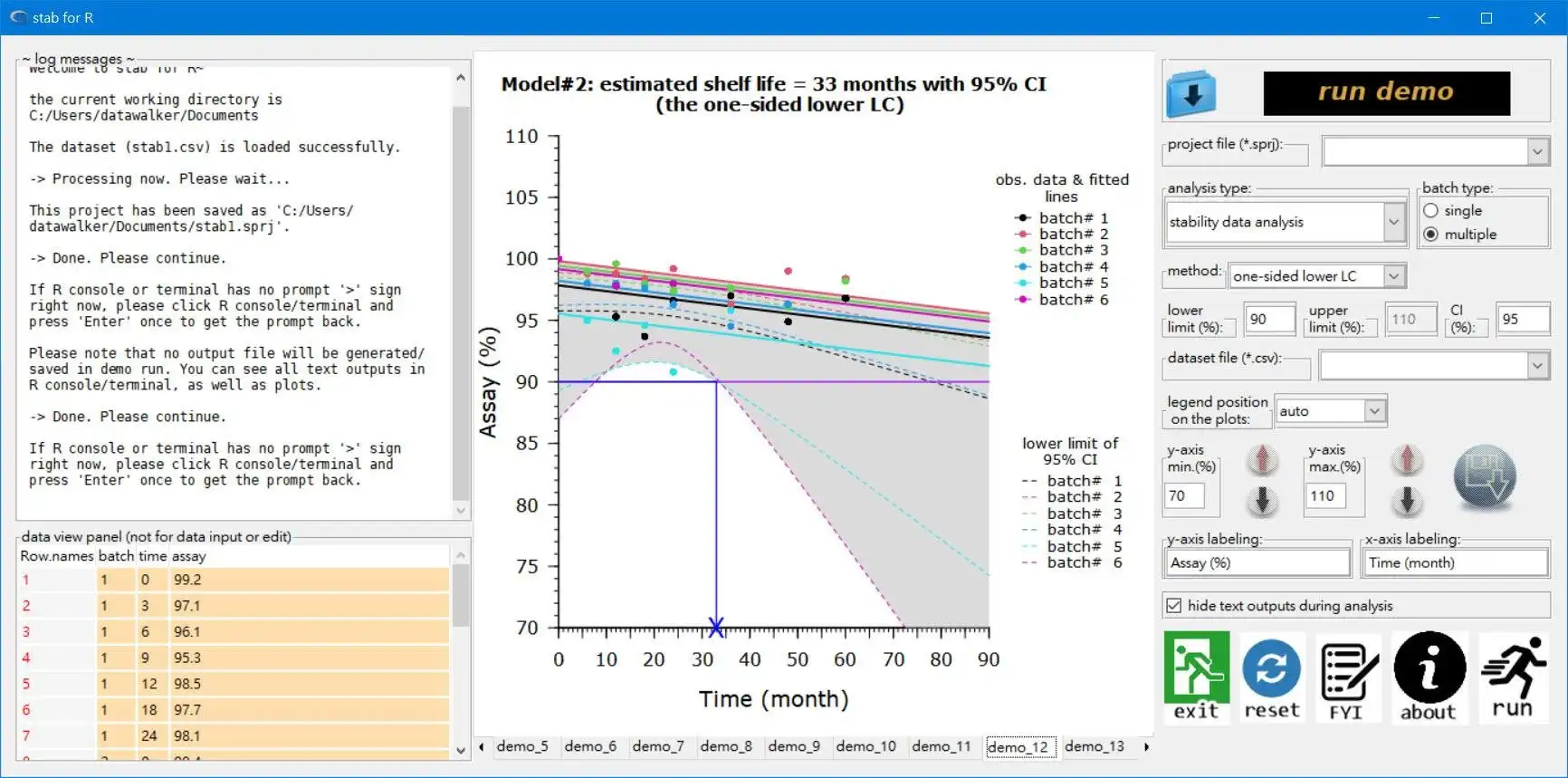
Task: Select the single batch type radio
Action: coord(1430,210)
